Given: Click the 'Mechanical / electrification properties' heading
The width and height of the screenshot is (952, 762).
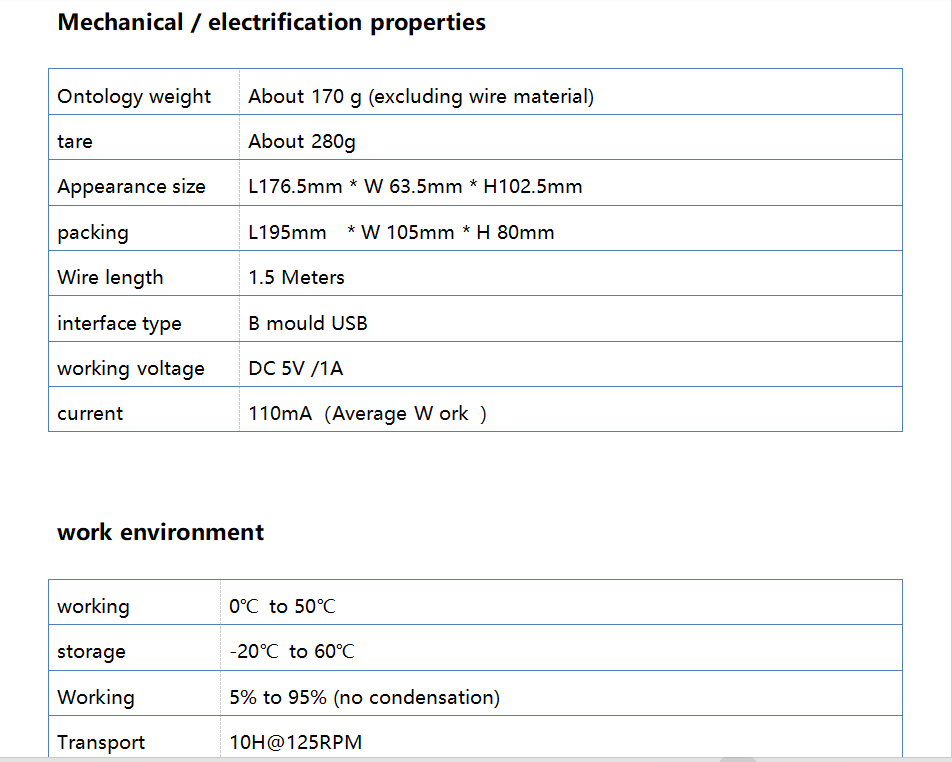Looking at the screenshot, I should pos(271,23).
